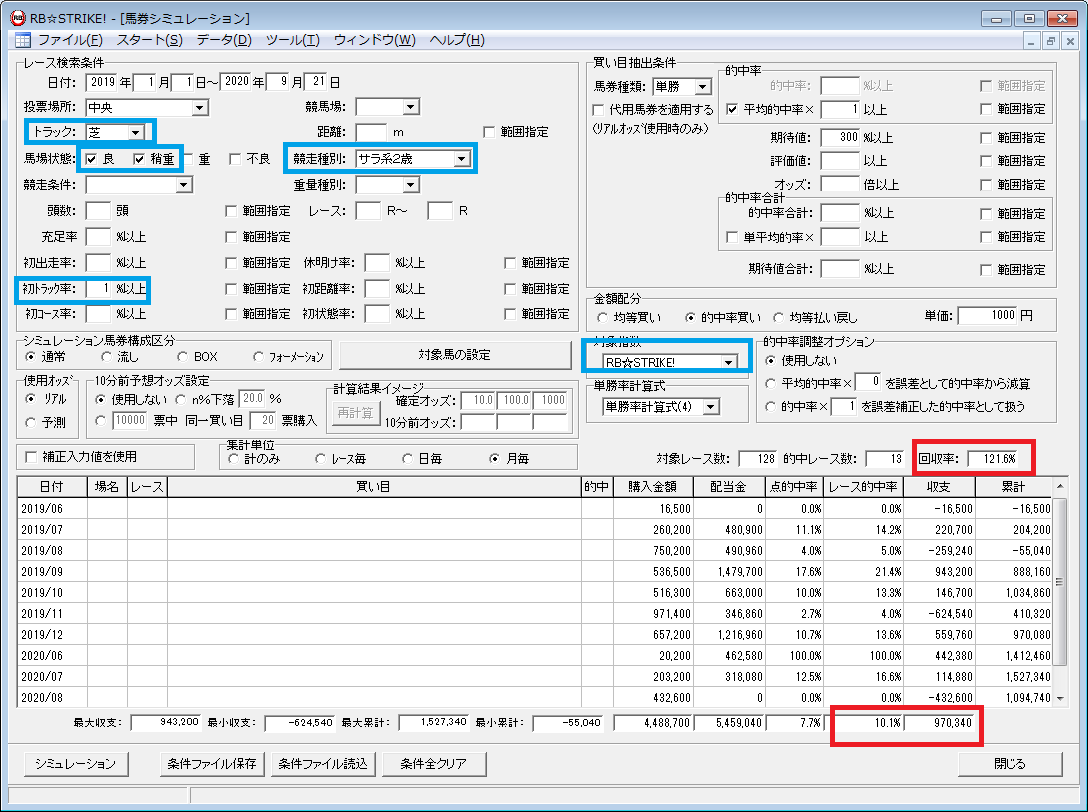Click the 再計算 button
This screenshot has width=1088, height=812.
[x=356, y=413]
